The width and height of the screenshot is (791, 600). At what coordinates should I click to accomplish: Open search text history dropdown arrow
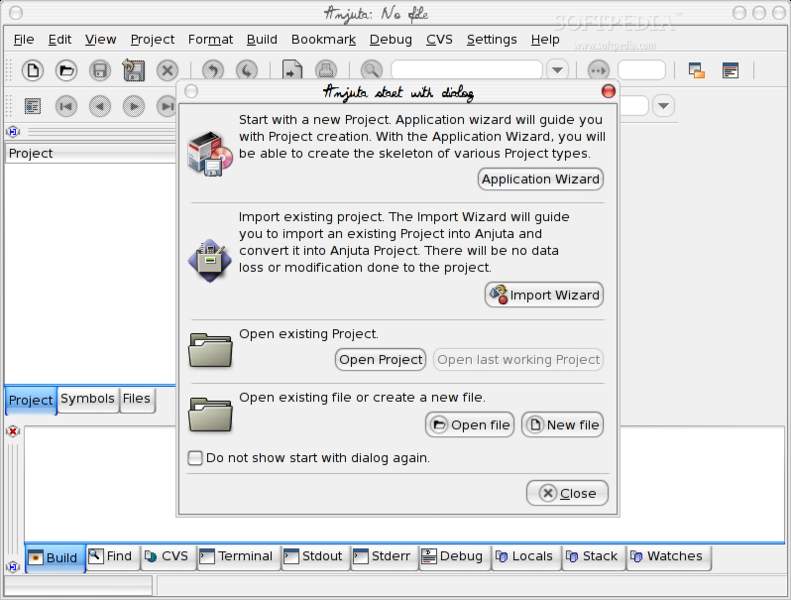click(x=557, y=70)
